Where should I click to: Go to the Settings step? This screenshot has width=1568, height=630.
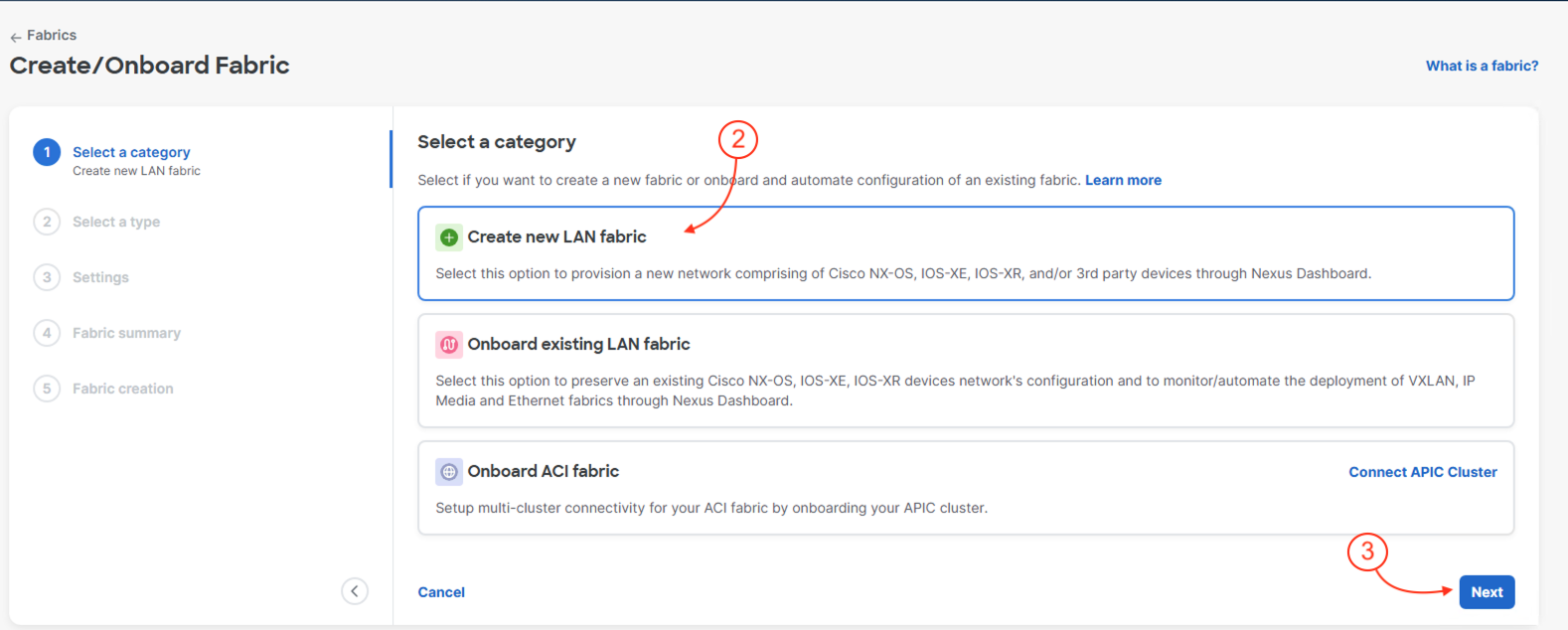(x=100, y=277)
